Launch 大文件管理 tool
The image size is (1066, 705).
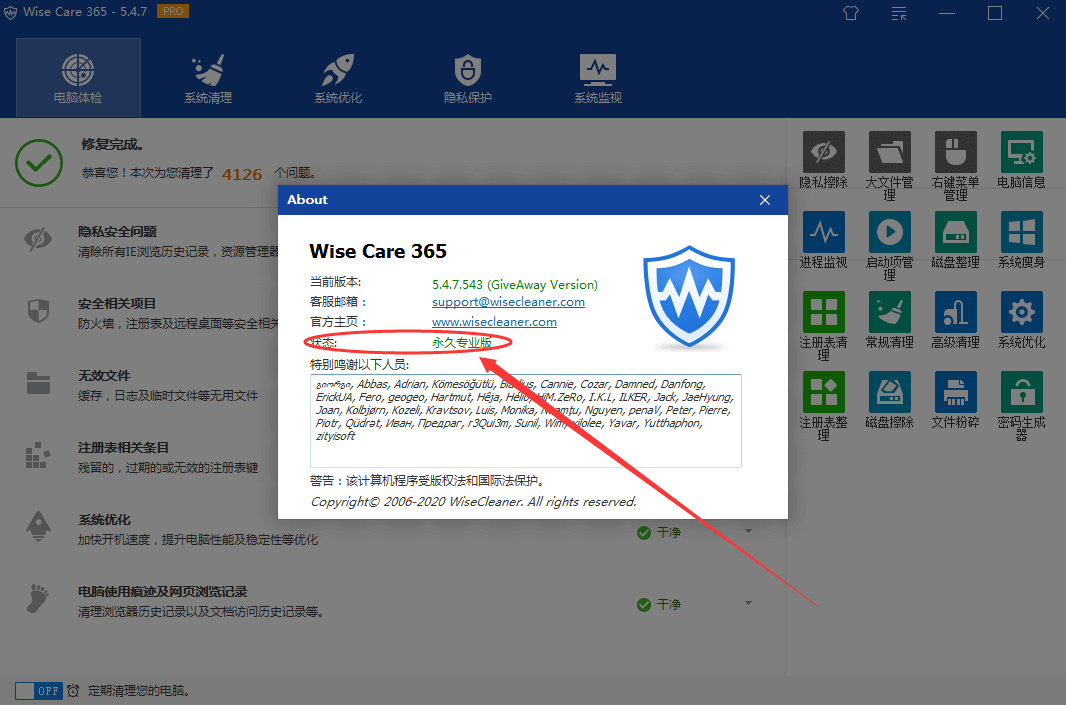pos(889,166)
